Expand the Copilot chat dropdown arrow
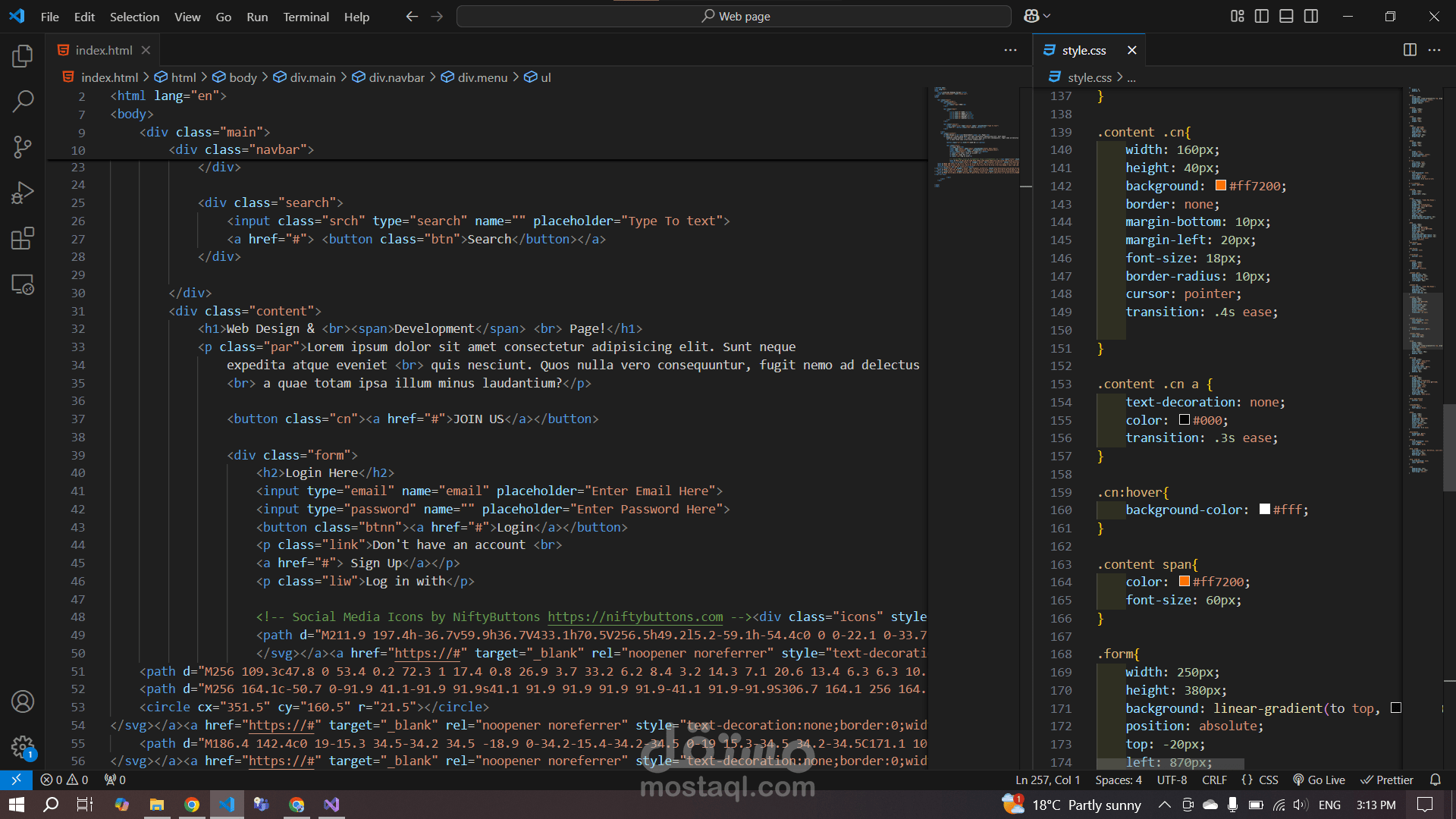 [x=1048, y=16]
